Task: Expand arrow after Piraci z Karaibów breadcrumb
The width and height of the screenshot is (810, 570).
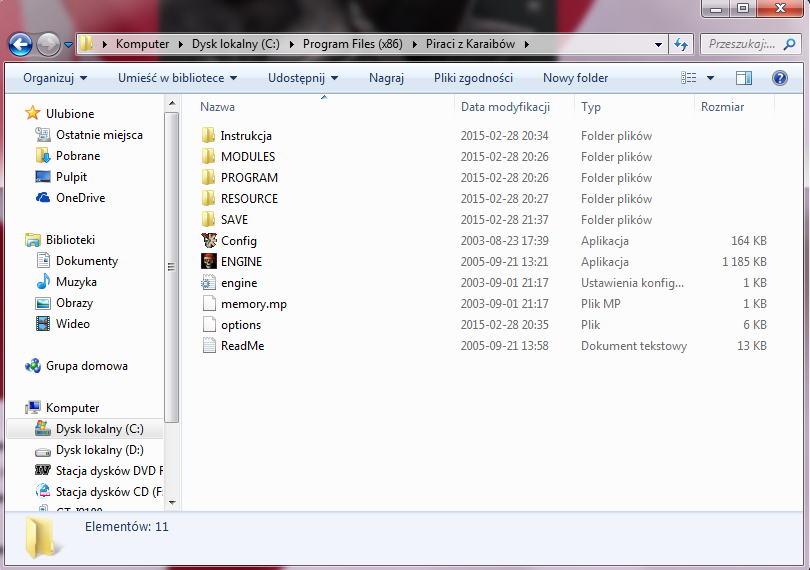Action: [527, 44]
